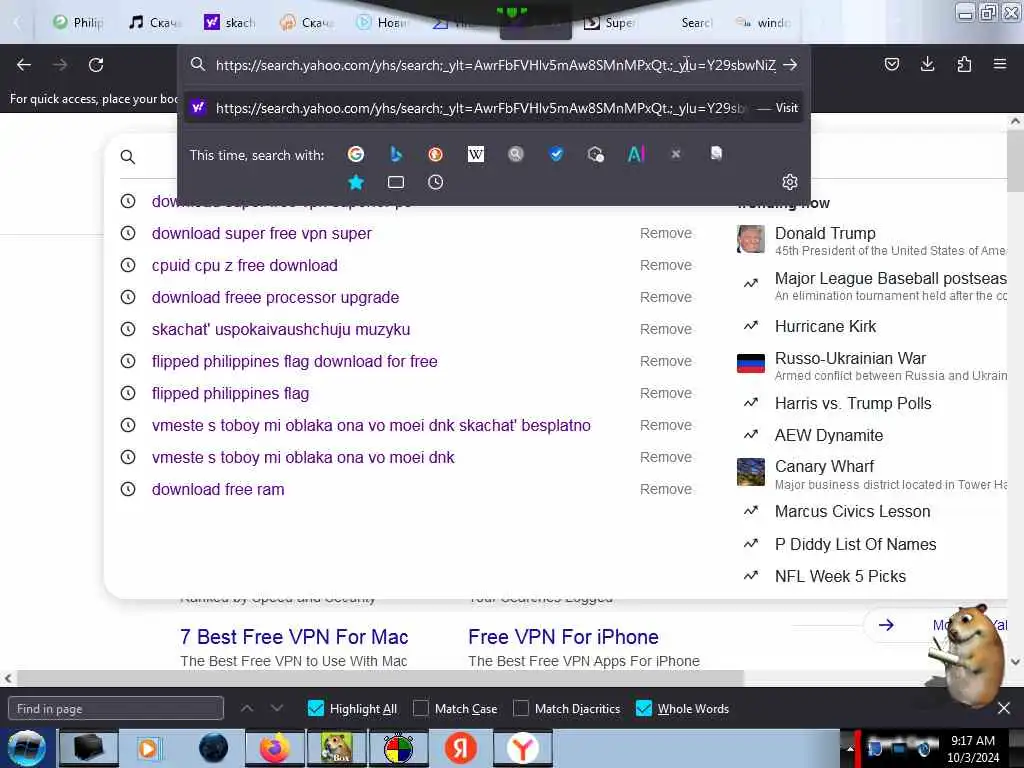
Task: Jump to previous find result arrow
Action: tap(247, 708)
